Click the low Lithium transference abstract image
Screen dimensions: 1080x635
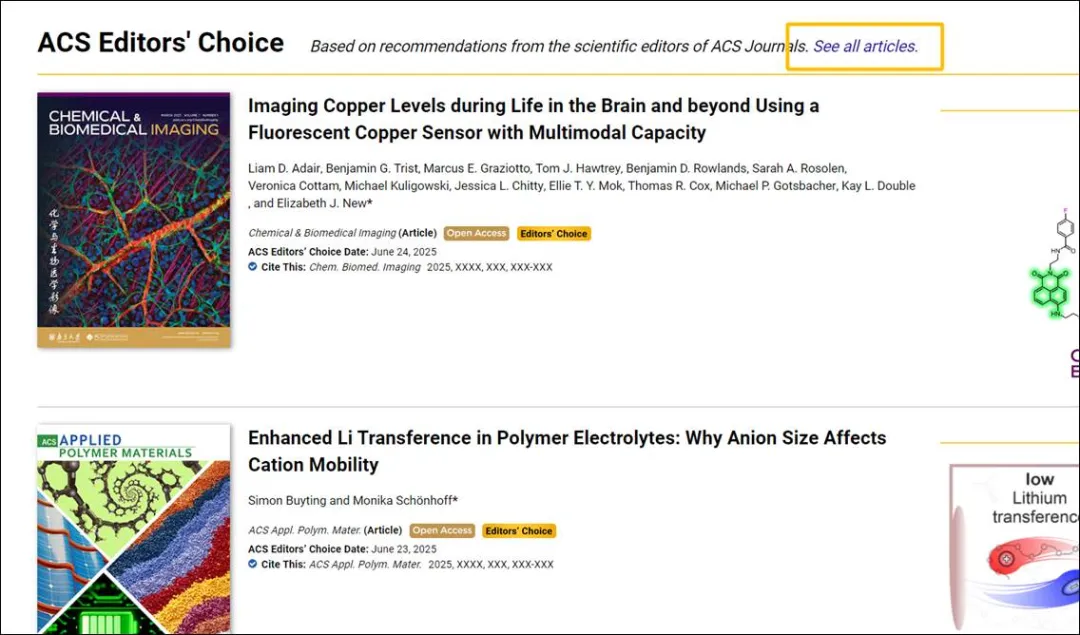[x=1015, y=548]
